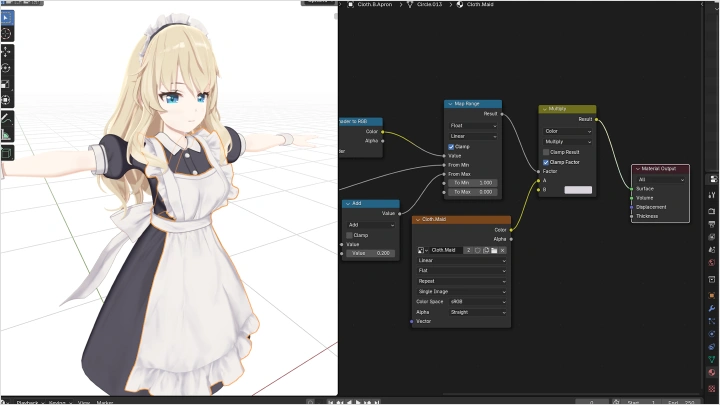Viewport: 720px width, 405px height.
Task: Collapse the Cloth.Maid image texture node
Action: pyautogui.click(x=418, y=219)
